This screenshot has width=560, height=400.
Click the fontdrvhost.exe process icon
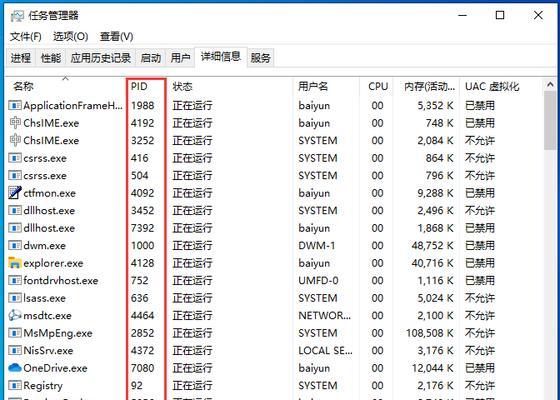(x=15, y=280)
